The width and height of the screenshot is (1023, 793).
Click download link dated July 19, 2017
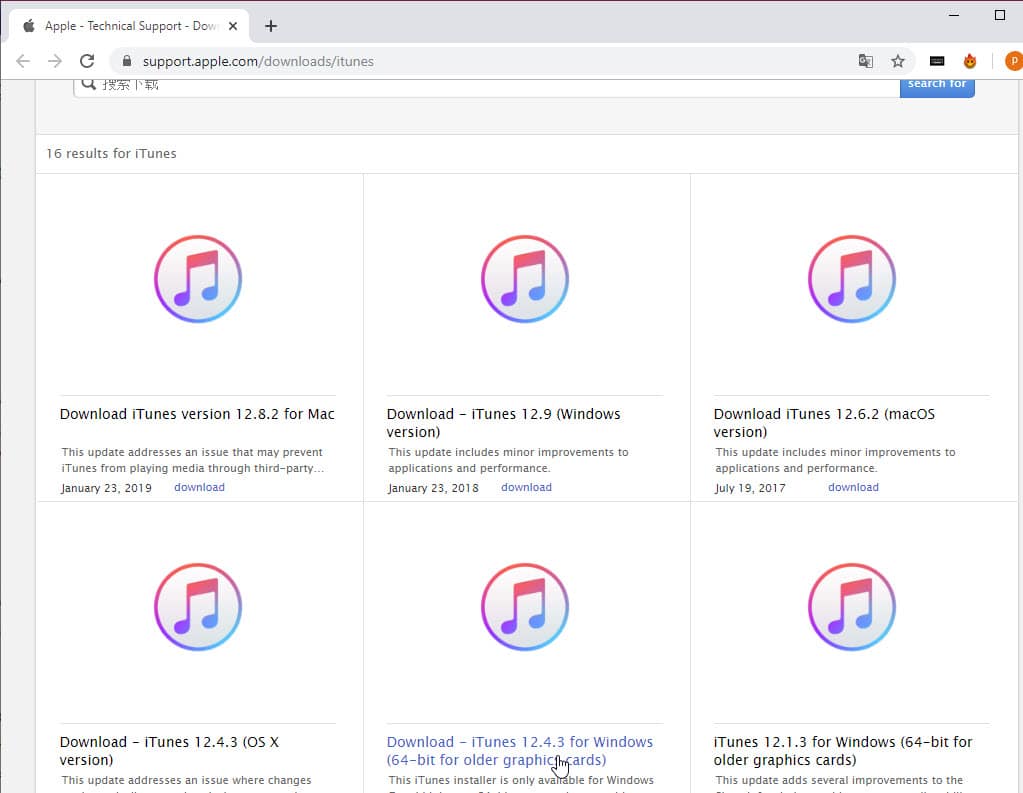853,488
